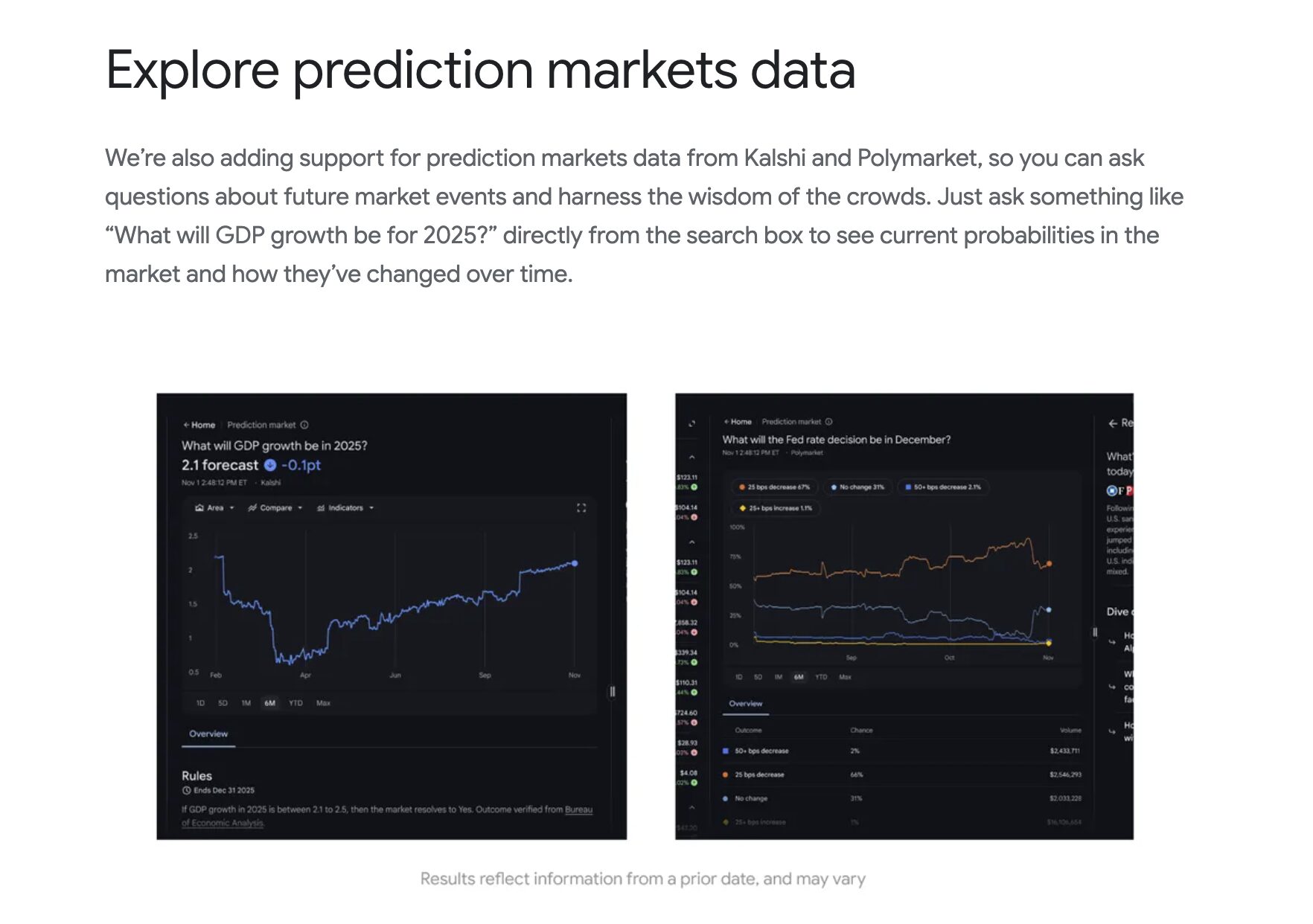
Task: Click the info icon beside Fed Prediction market
Action: 828,422
